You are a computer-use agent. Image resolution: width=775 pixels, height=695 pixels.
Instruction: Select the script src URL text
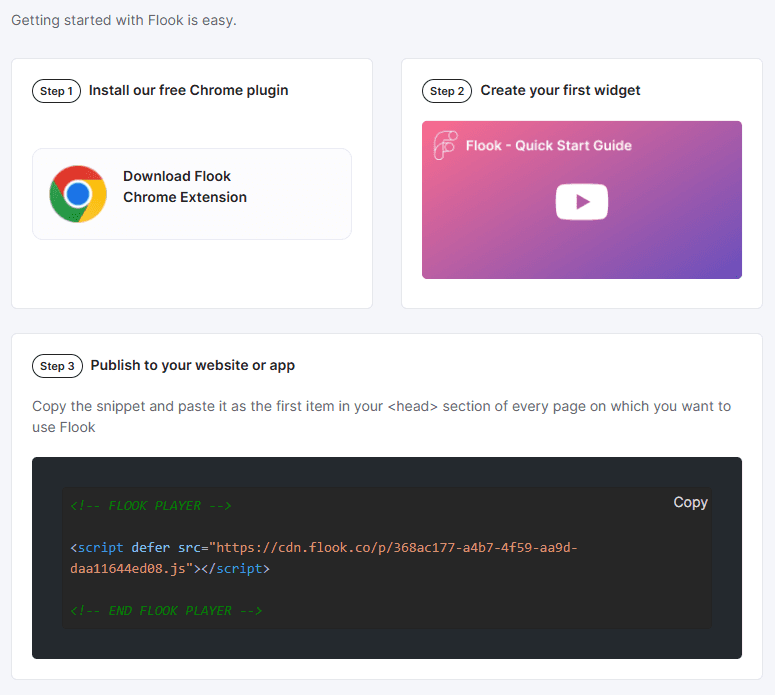pos(324,558)
